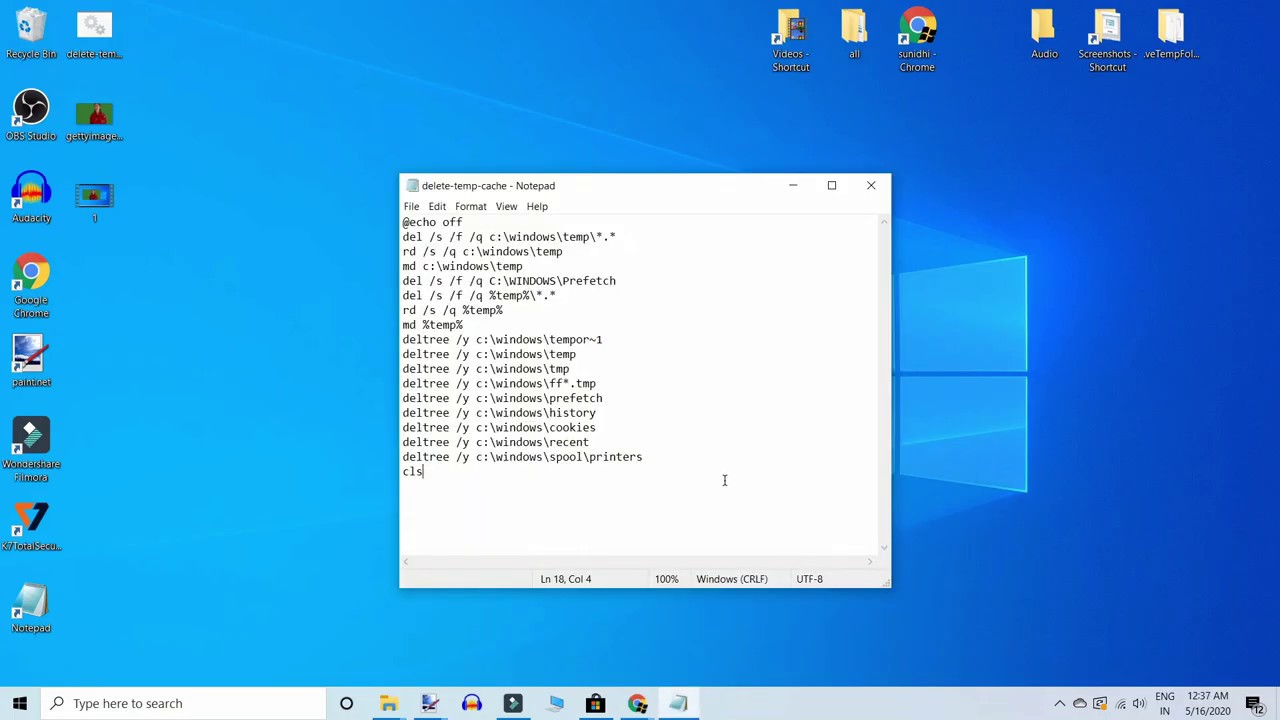The image size is (1280, 720).
Task: Click the line 'md c:\windows\temp'
Action: tap(462, 266)
